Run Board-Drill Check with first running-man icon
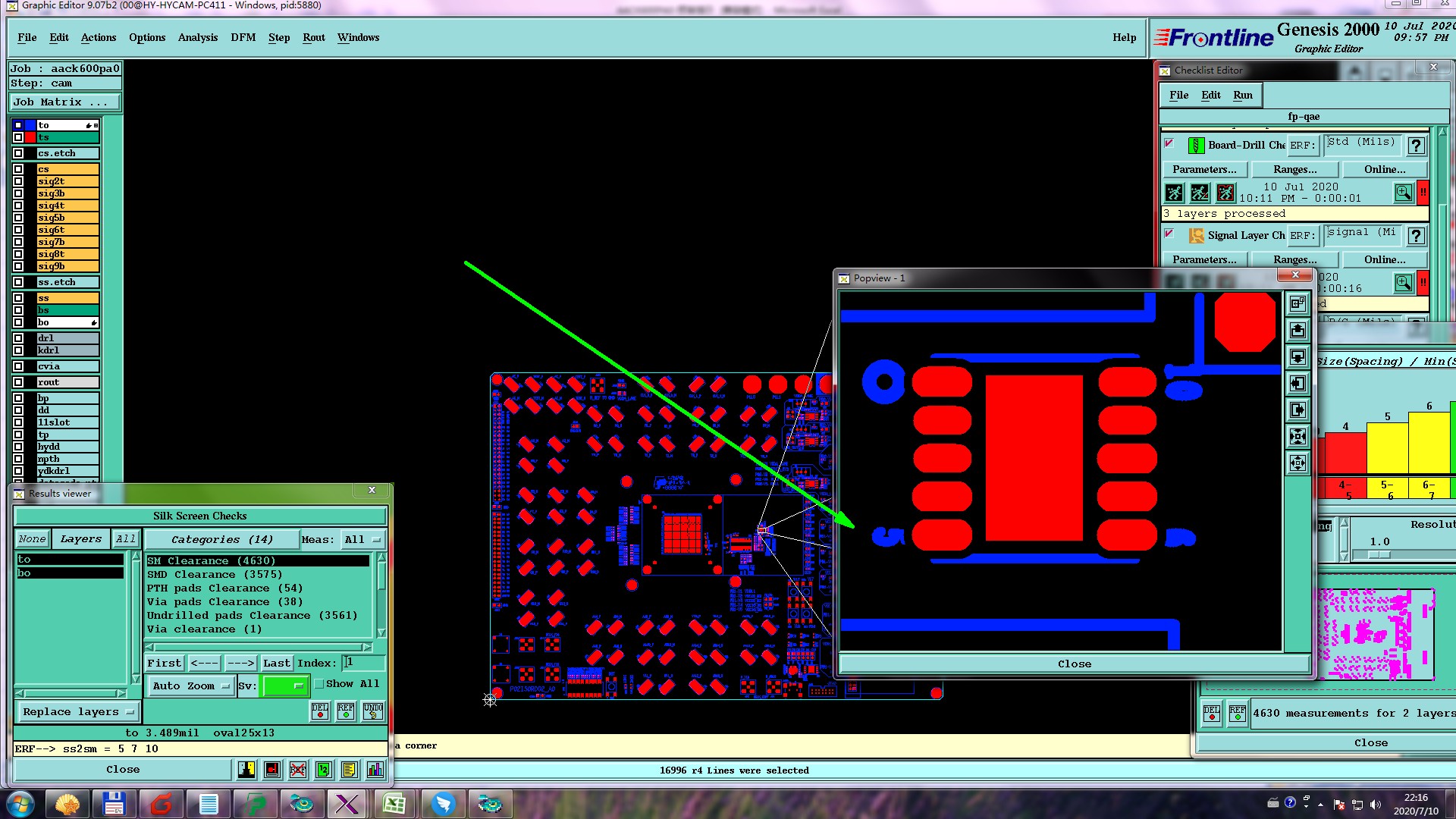1456x819 pixels. [x=1174, y=193]
